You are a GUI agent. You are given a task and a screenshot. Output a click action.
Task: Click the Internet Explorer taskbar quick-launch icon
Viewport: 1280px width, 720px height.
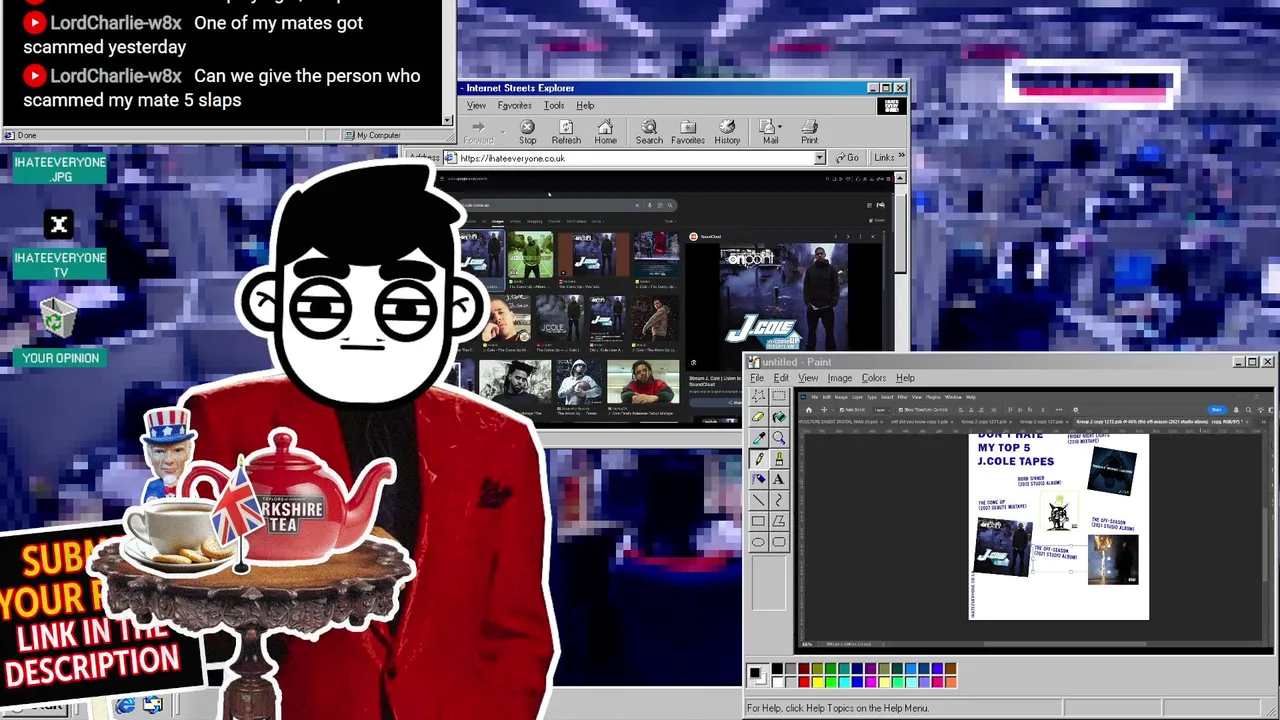pyautogui.click(x=125, y=706)
